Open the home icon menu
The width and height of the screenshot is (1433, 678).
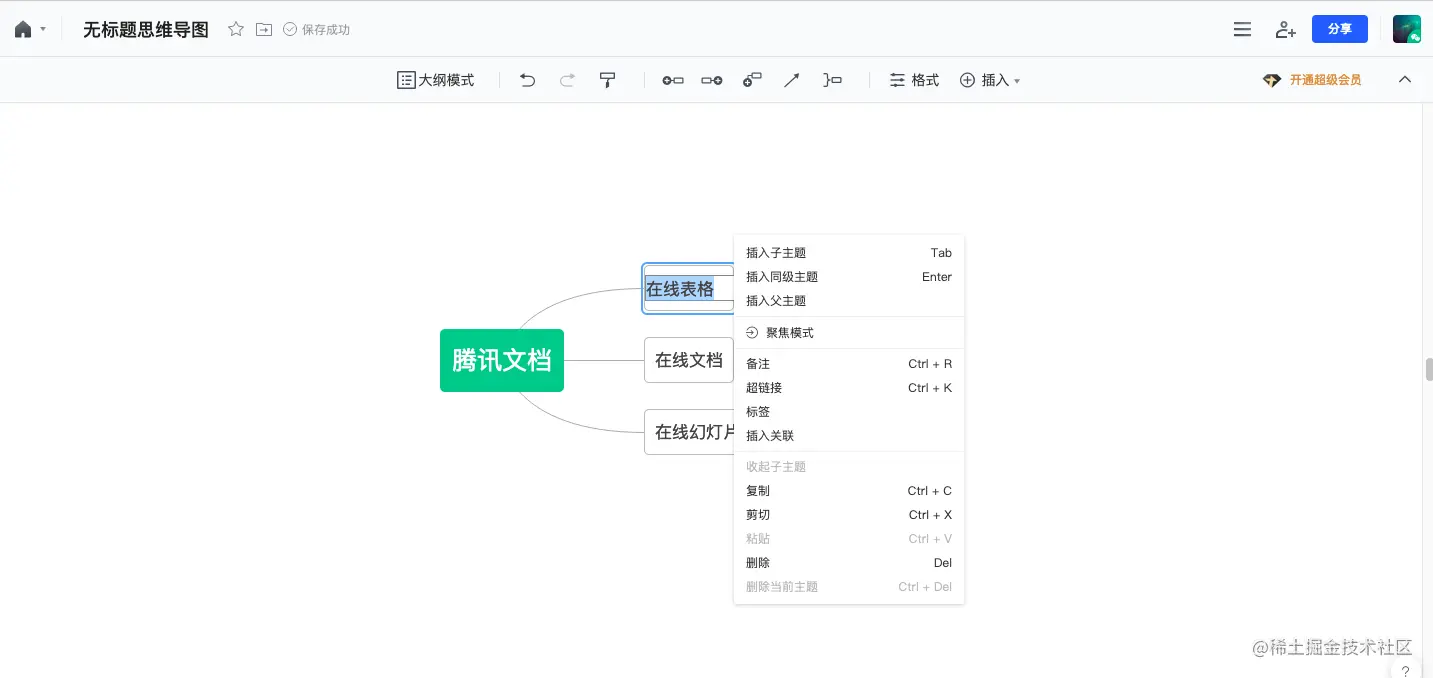23,29
